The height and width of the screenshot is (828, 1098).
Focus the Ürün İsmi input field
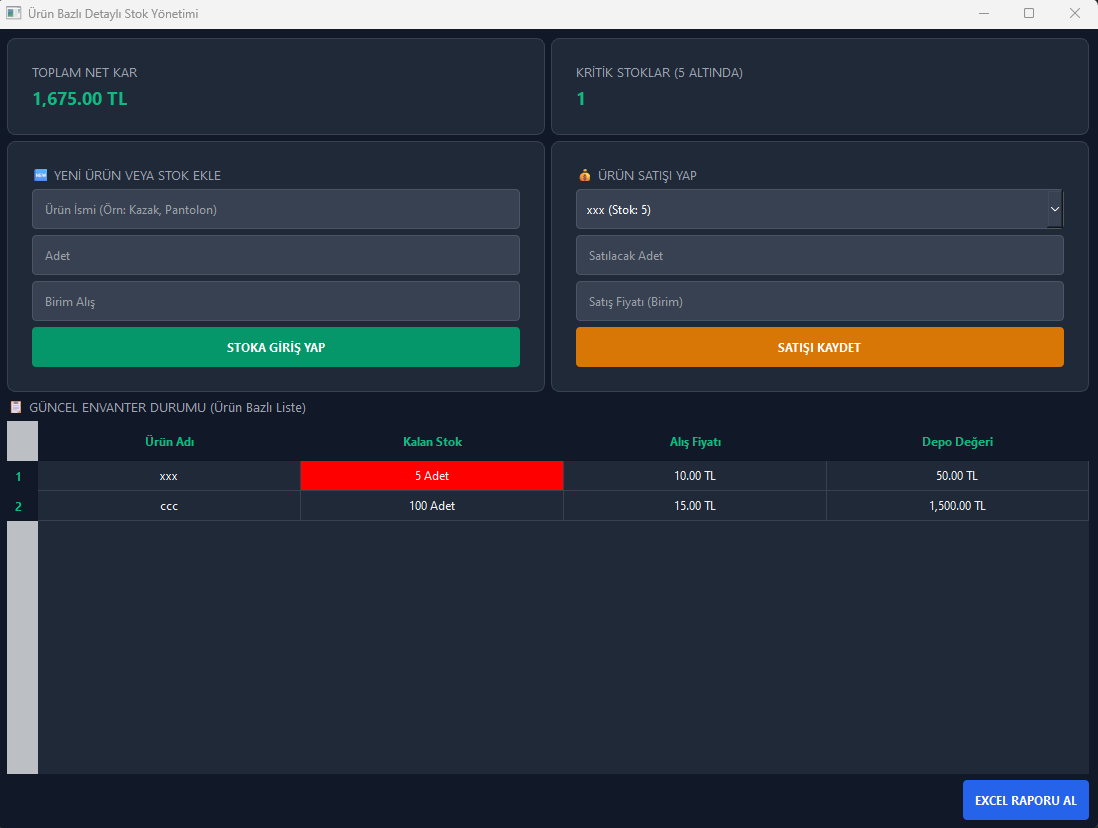(x=276, y=209)
